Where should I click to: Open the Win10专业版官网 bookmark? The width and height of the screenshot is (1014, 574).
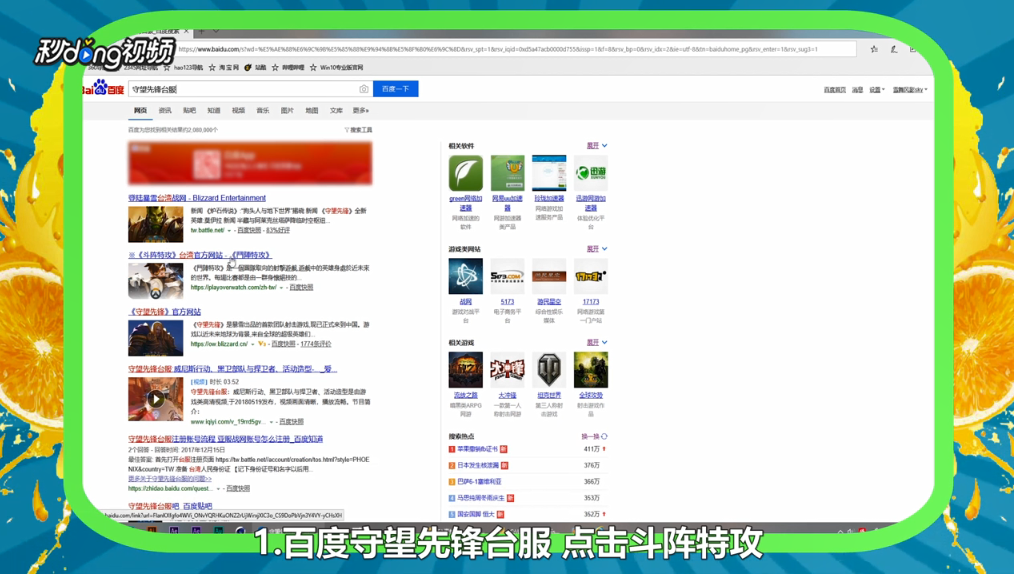(x=336, y=67)
